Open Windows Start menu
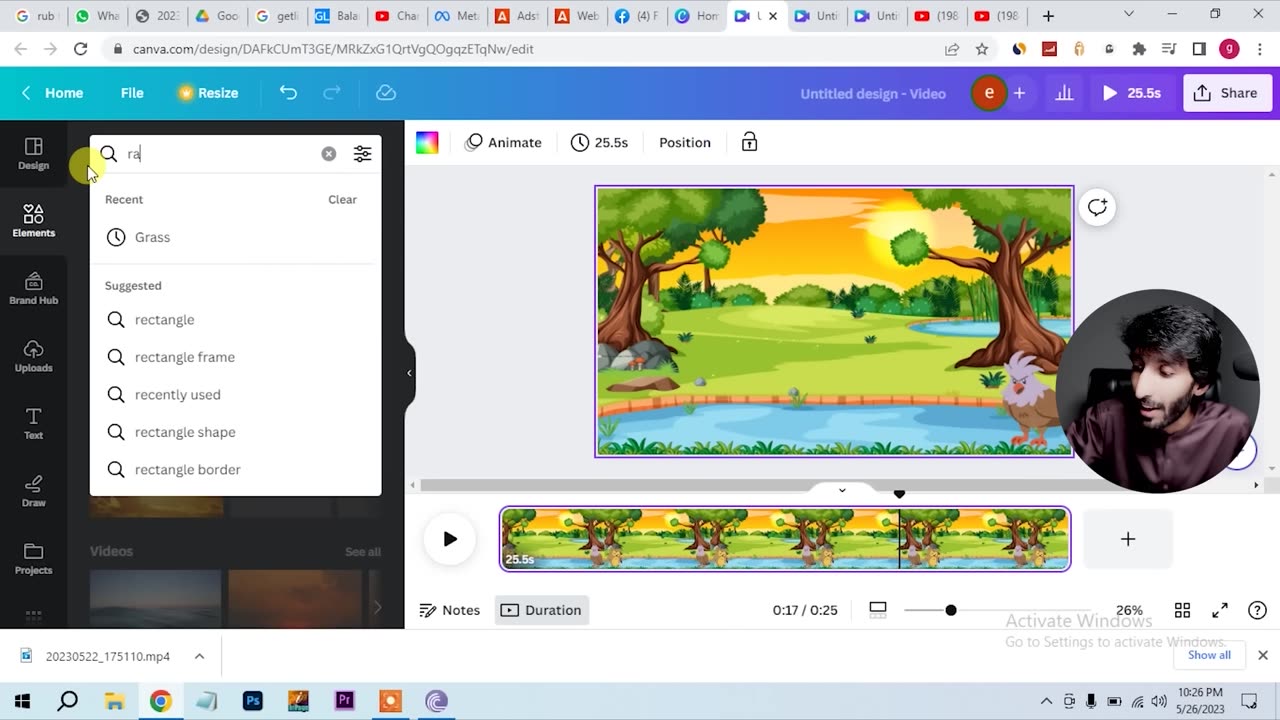This screenshot has width=1280, height=720. pos(22,701)
